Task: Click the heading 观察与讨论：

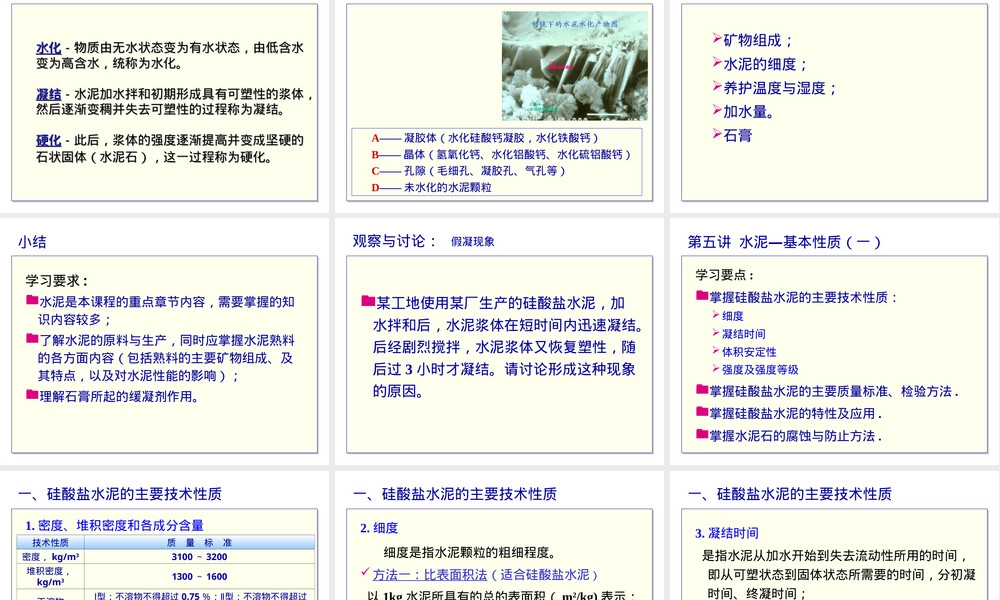Action: click(395, 241)
